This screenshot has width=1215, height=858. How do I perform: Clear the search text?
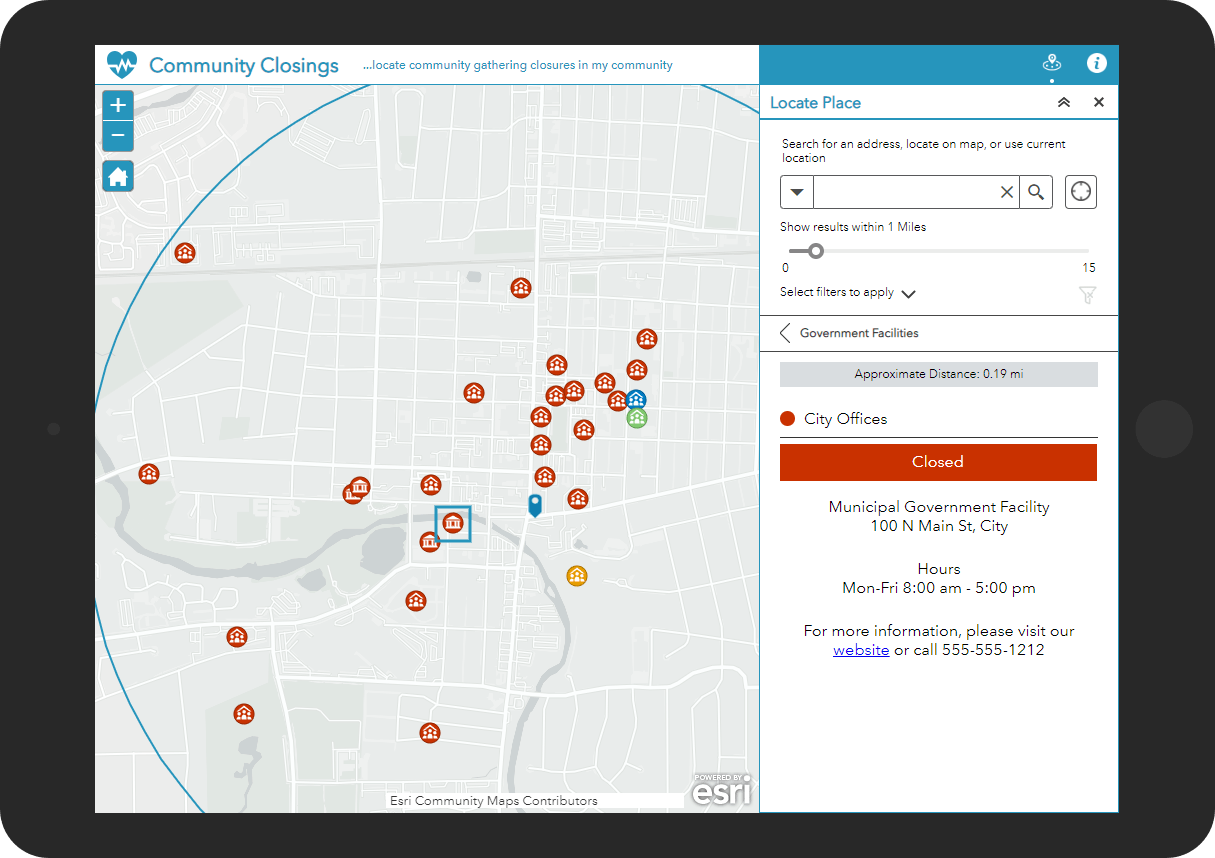click(x=1007, y=192)
